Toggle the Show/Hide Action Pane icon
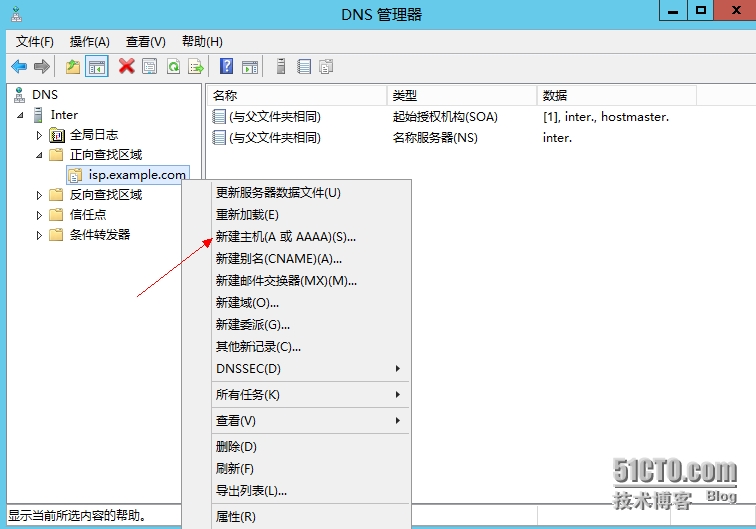The image size is (756, 529). pos(250,67)
